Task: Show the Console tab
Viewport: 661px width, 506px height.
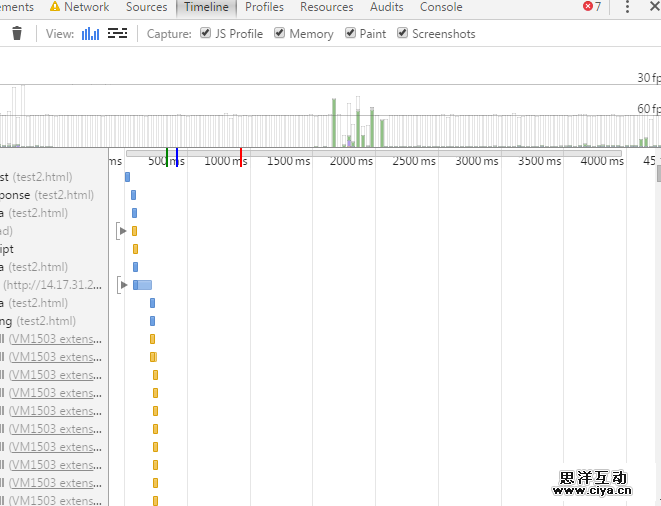Action: click(440, 7)
